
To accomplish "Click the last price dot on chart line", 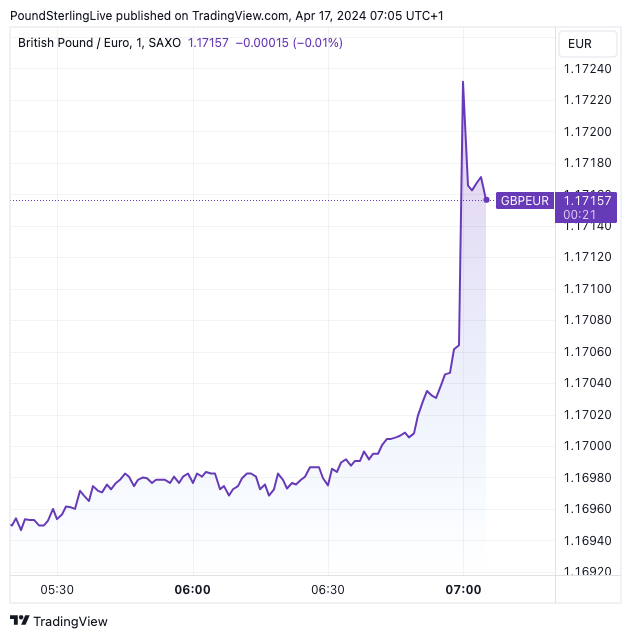I will [x=487, y=200].
